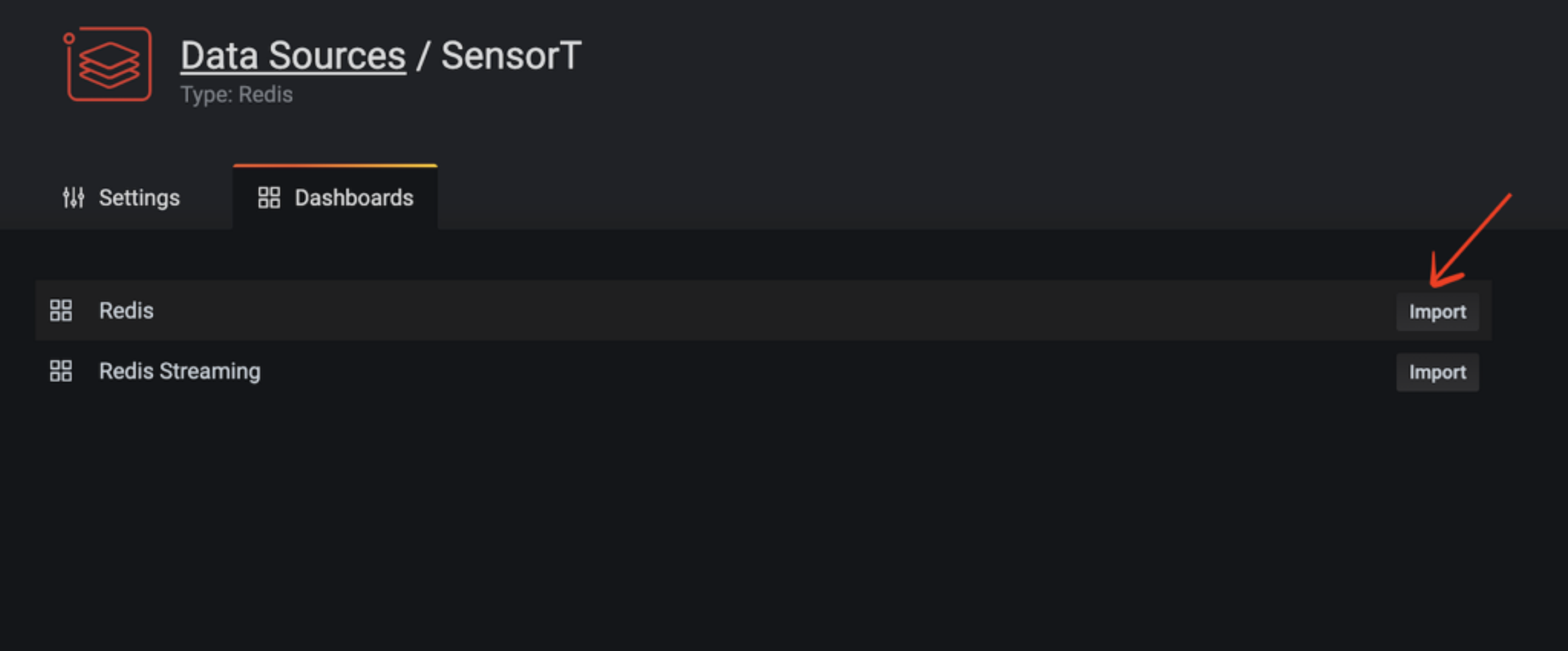Click the Redis Streaming dashboard name

pyautogui.click(x=180, y=372)
